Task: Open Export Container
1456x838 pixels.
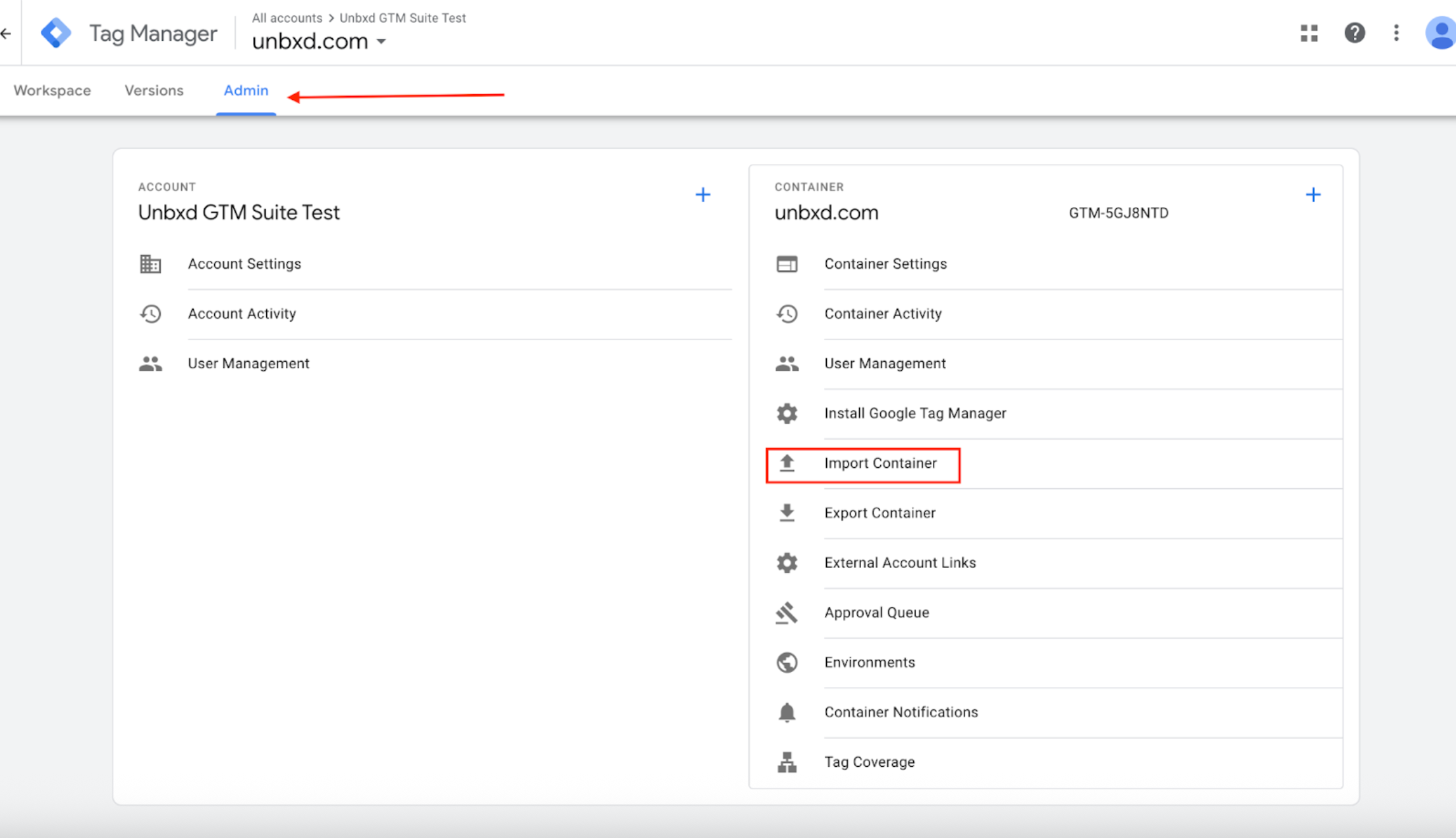Action: [x=880, y=513]
